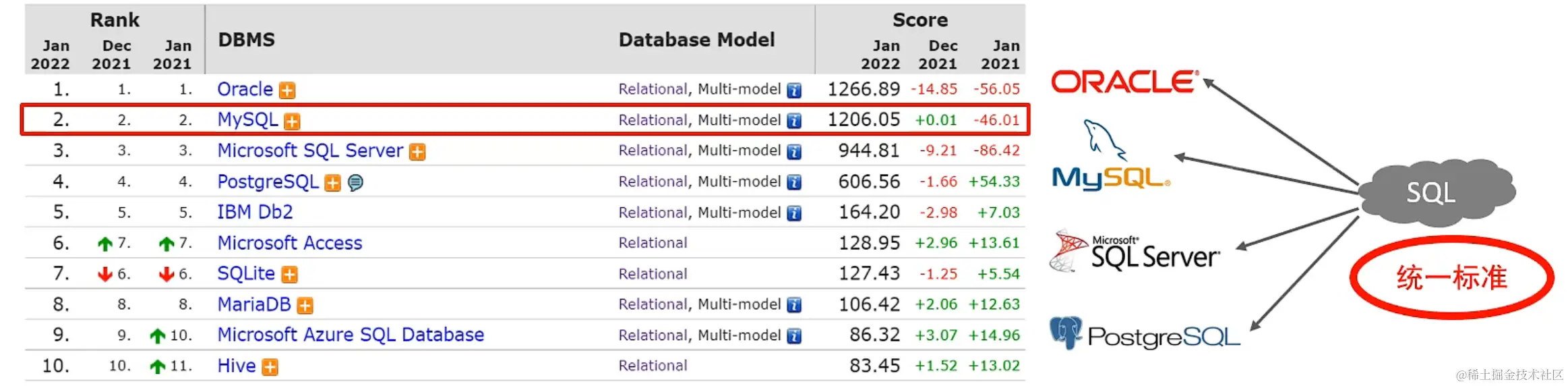Screen dimensions: 1568x386
Task: Click the score change +54.33
Action: tap(994, 182)
